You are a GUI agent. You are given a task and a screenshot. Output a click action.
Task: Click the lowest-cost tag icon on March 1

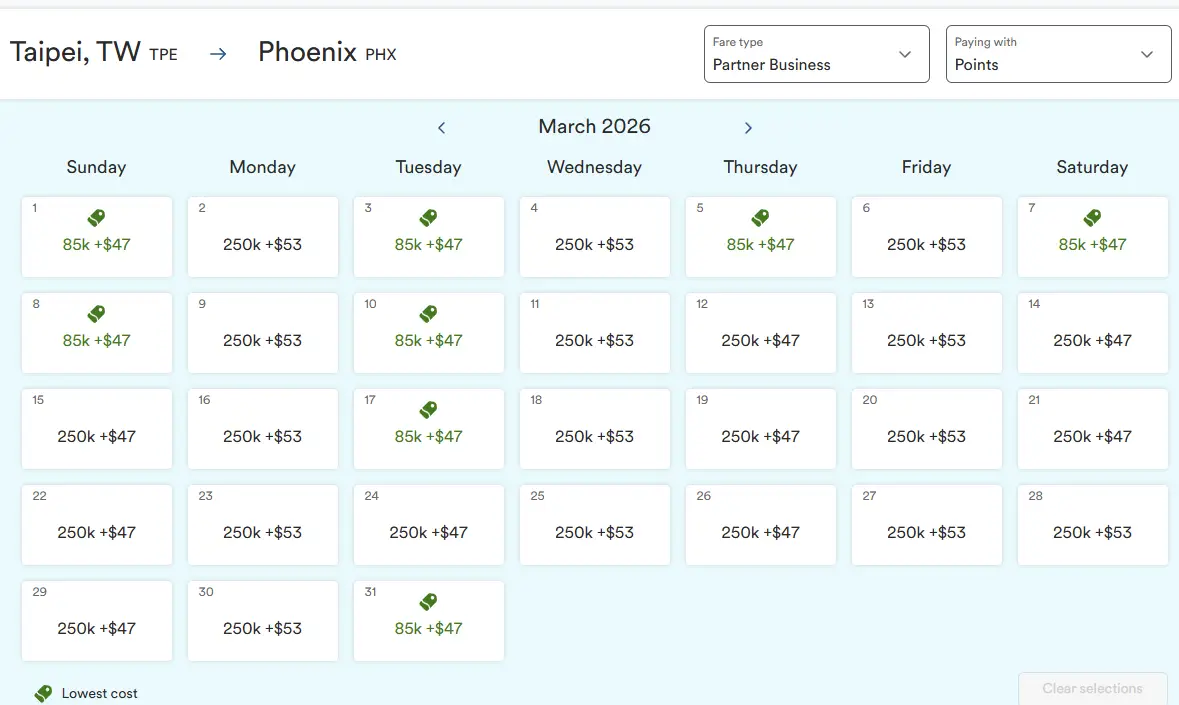click(96, 217)
